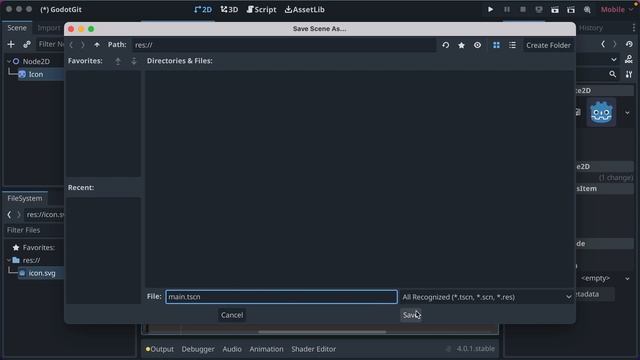Pause the running project
Image resolution: width=640 pixels, height=360 pixels.
pyautogui.click(x=507, y=9)
